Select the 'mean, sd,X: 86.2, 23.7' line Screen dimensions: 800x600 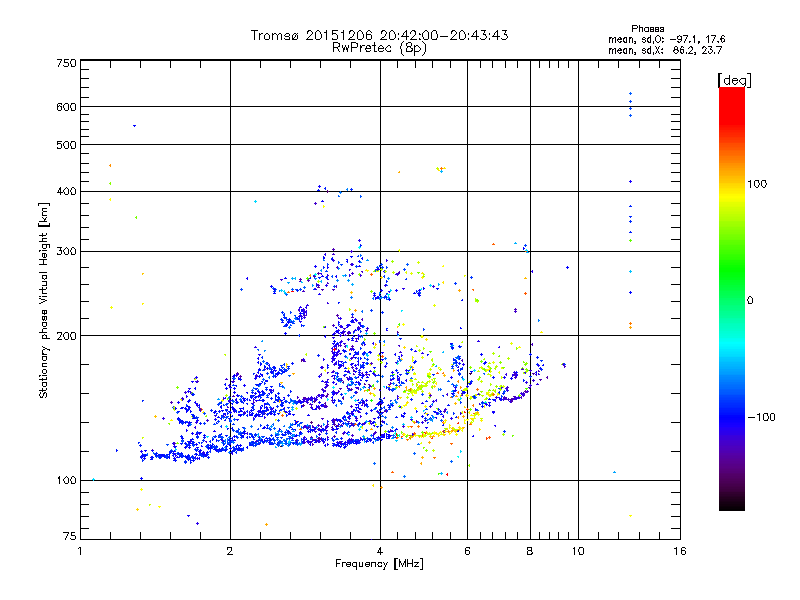665,50
